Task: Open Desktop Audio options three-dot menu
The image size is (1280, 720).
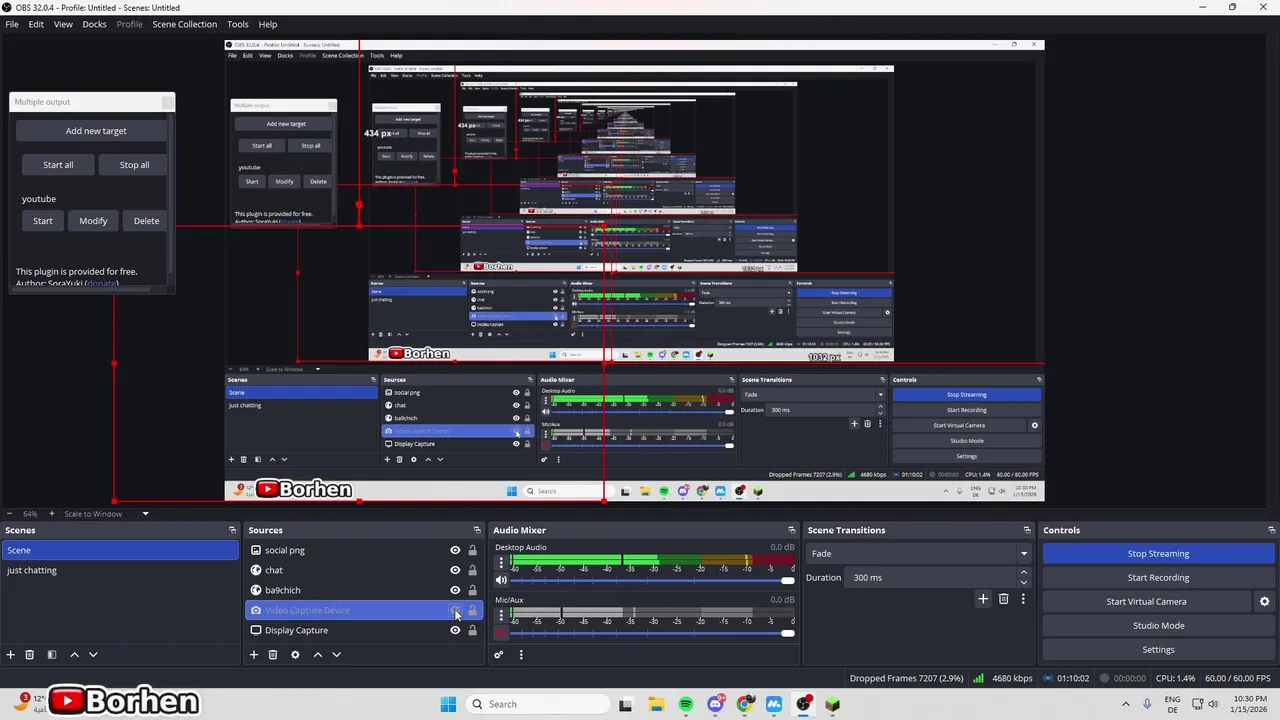Action: coord(501,563)
